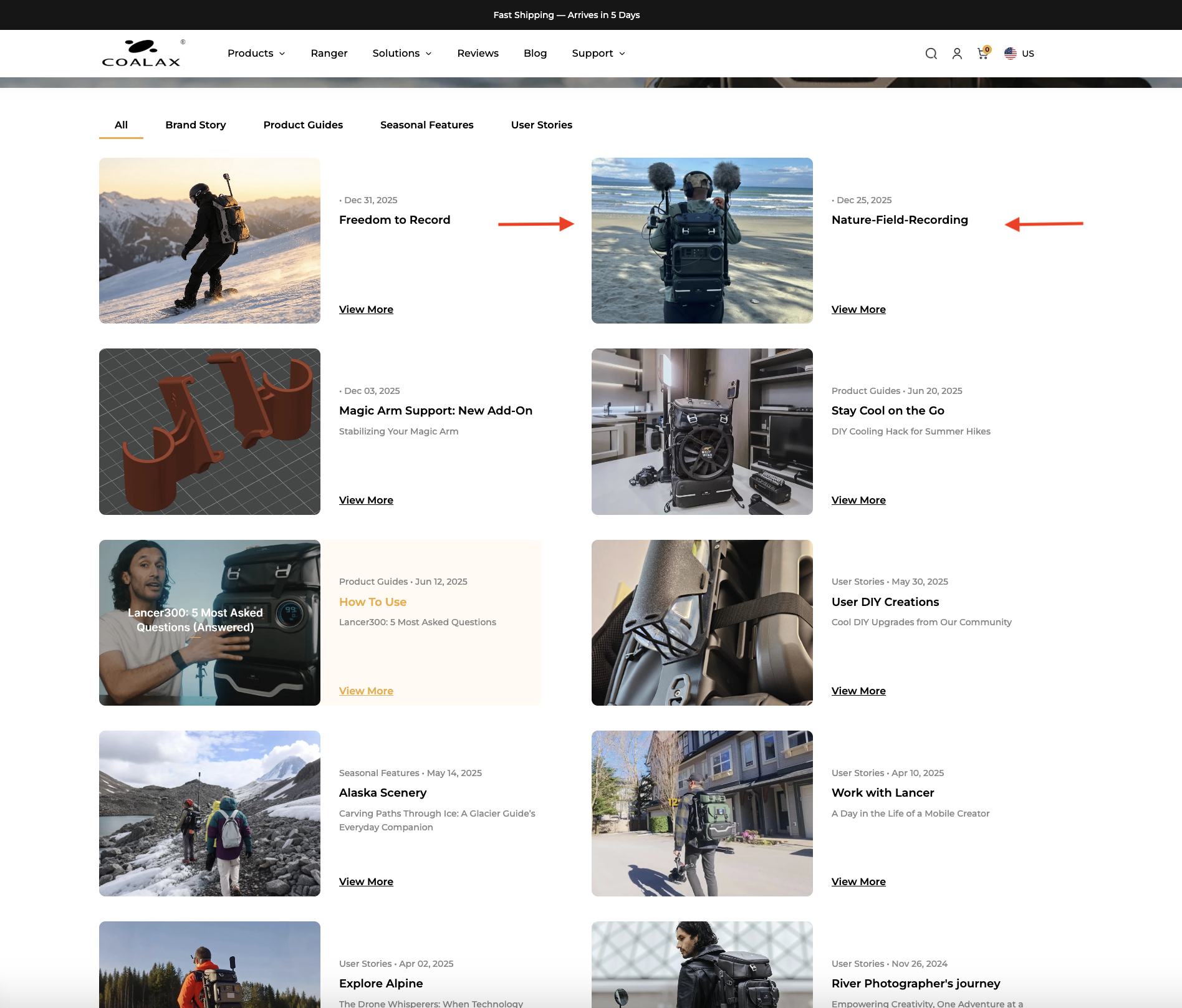Viewport: 1182px width, 1008px height.
Task: Click the 'Fast Shipping — Arrives in 5 Days' banner
Action: tap(567, 15)
